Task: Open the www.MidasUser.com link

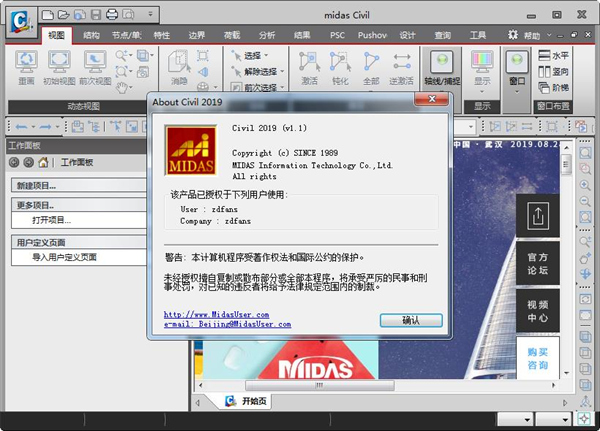Action: (x=216, y=314)
